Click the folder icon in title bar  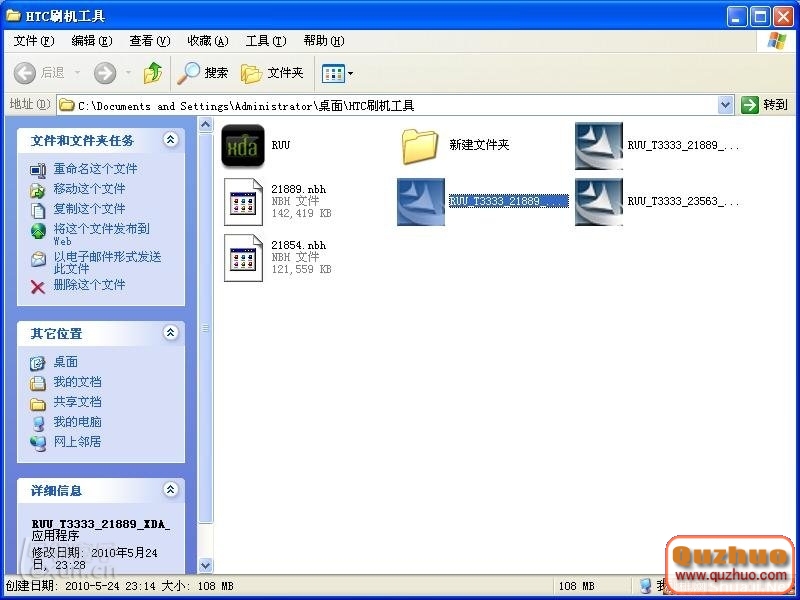13,16
